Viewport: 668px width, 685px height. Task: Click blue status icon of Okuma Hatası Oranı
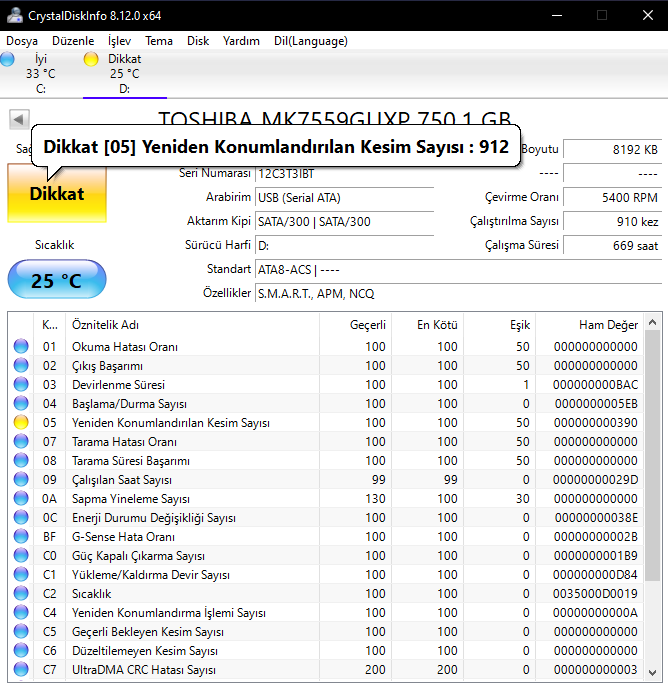21,347
